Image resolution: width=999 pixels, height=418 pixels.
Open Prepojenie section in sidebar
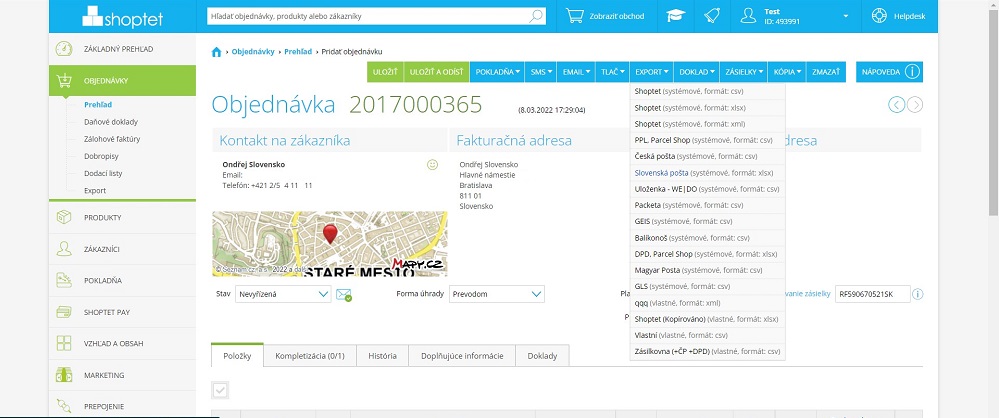point(122,407)
